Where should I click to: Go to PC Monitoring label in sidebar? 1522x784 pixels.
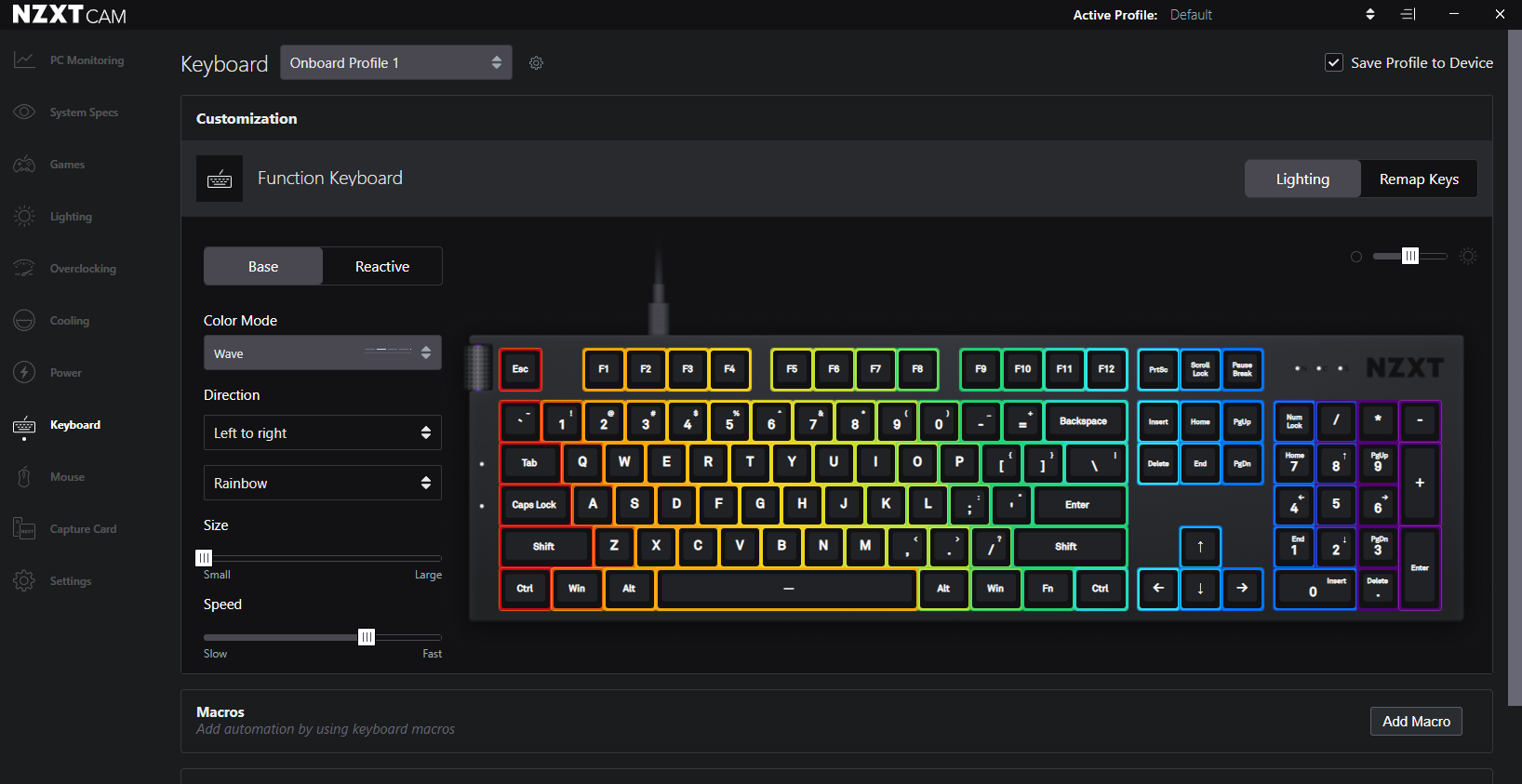87,60
